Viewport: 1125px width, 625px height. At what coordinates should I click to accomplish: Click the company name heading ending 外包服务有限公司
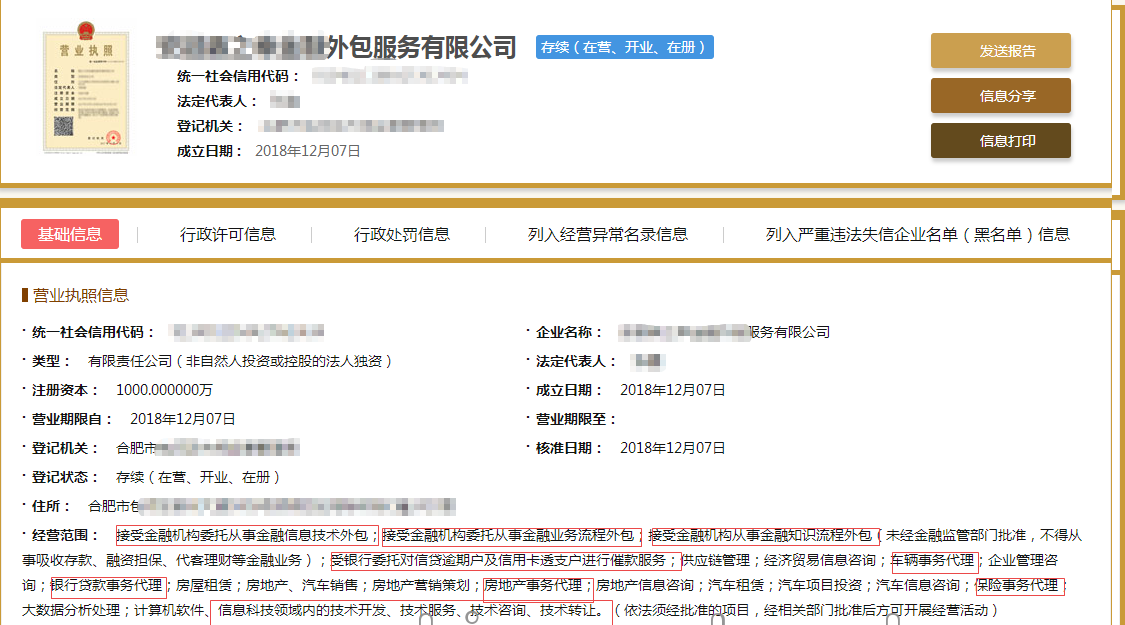tap(336, 47)
